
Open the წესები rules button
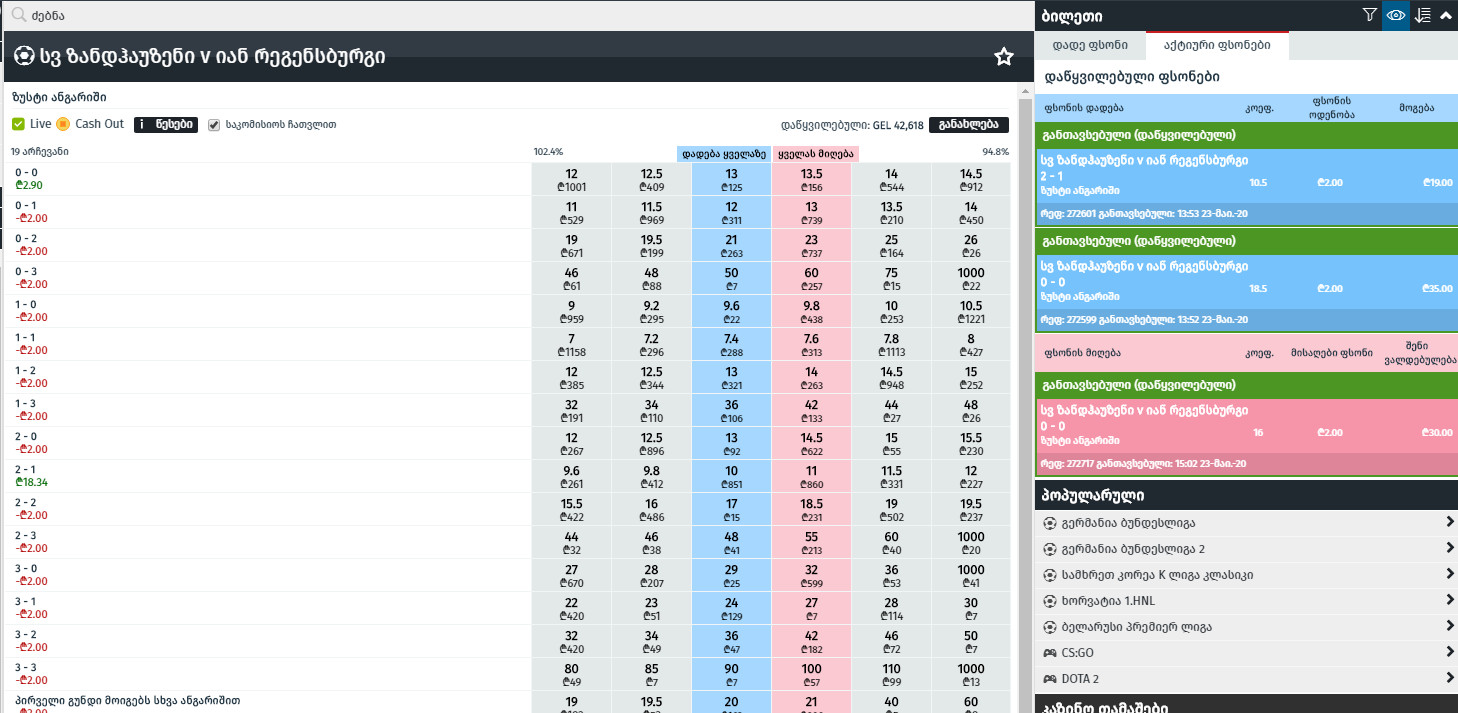[x=166, y=124]
